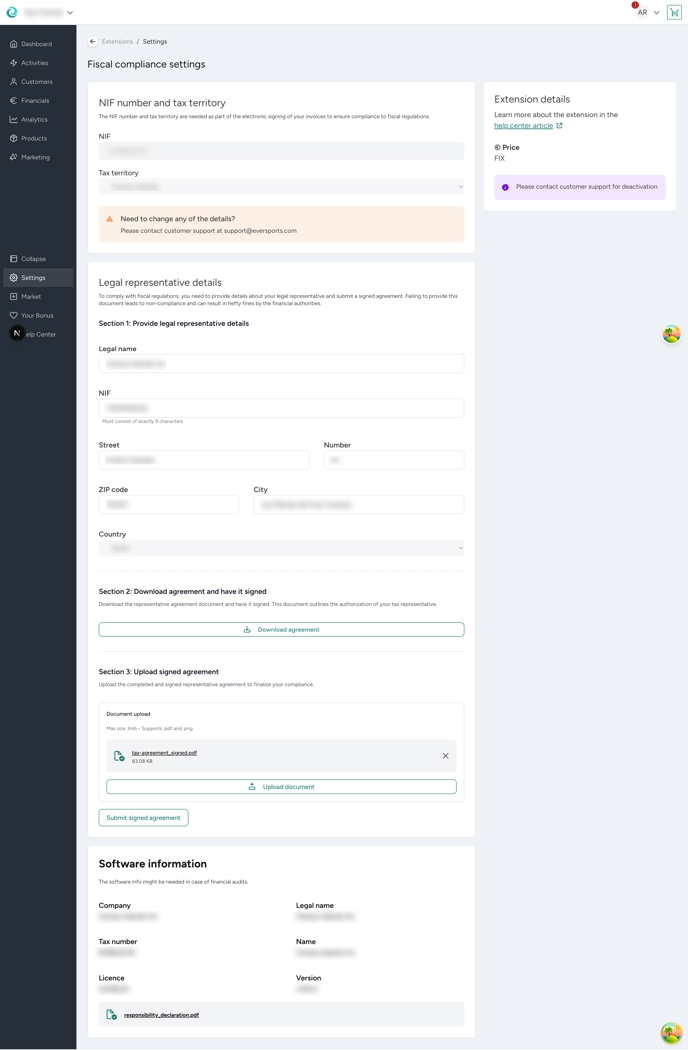The height and width of the screenshot is (1050, 688).
Task: Click the Products sidebar icon
Action: (14, 138)
